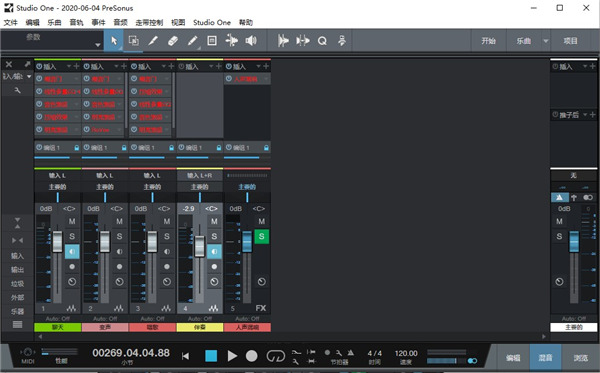This screenshot has width=600, height=373.
Task: Toggle the switch beside the transport output meter
Action: coord(472,361)
